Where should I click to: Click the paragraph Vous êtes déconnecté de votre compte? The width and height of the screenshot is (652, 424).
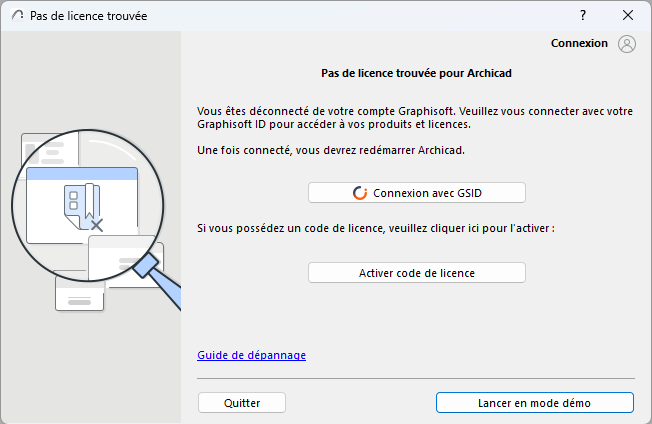(415, 118)
